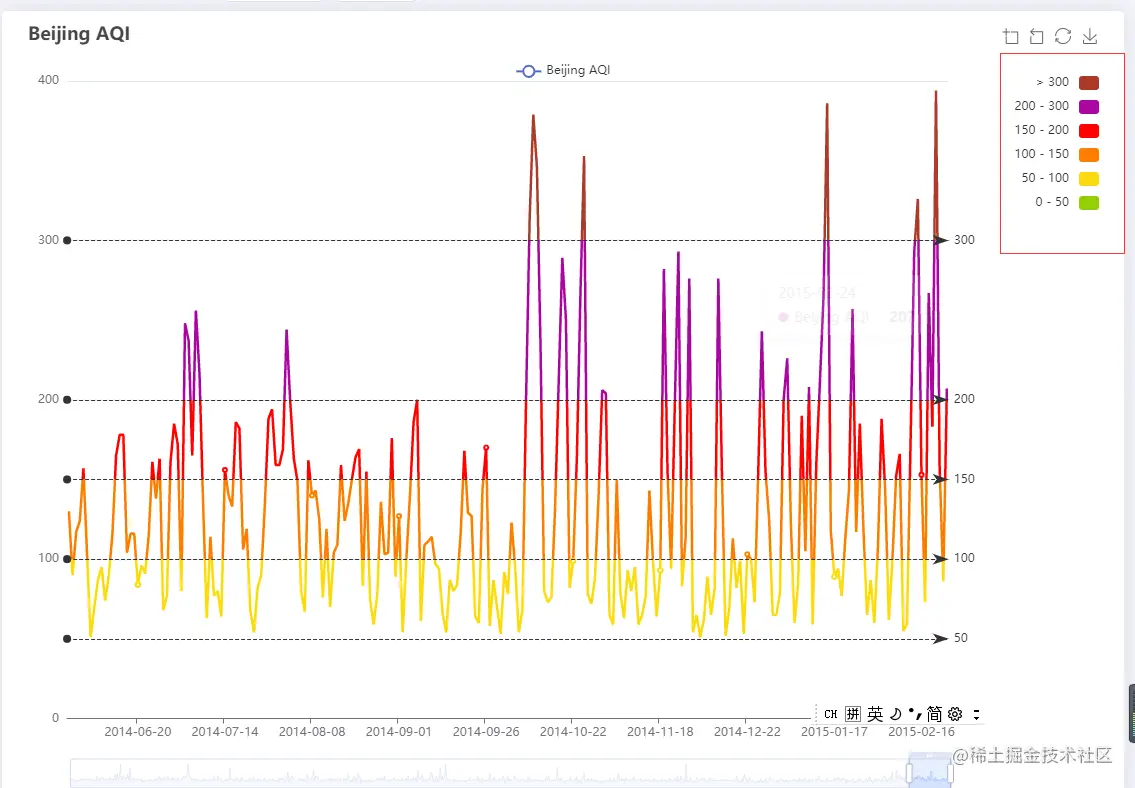
Task: Switch IME punctuation mode icon
Action: [915, 714]
